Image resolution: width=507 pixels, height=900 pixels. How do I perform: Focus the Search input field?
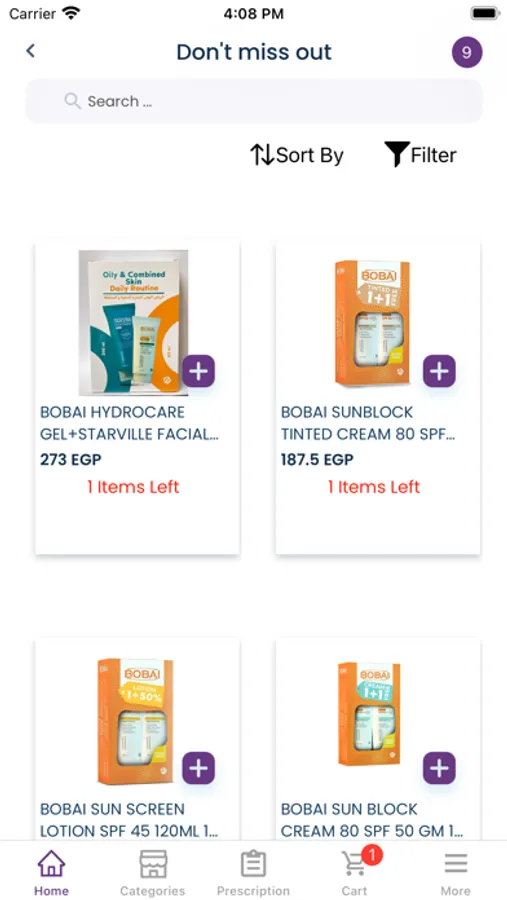[254, 101]
